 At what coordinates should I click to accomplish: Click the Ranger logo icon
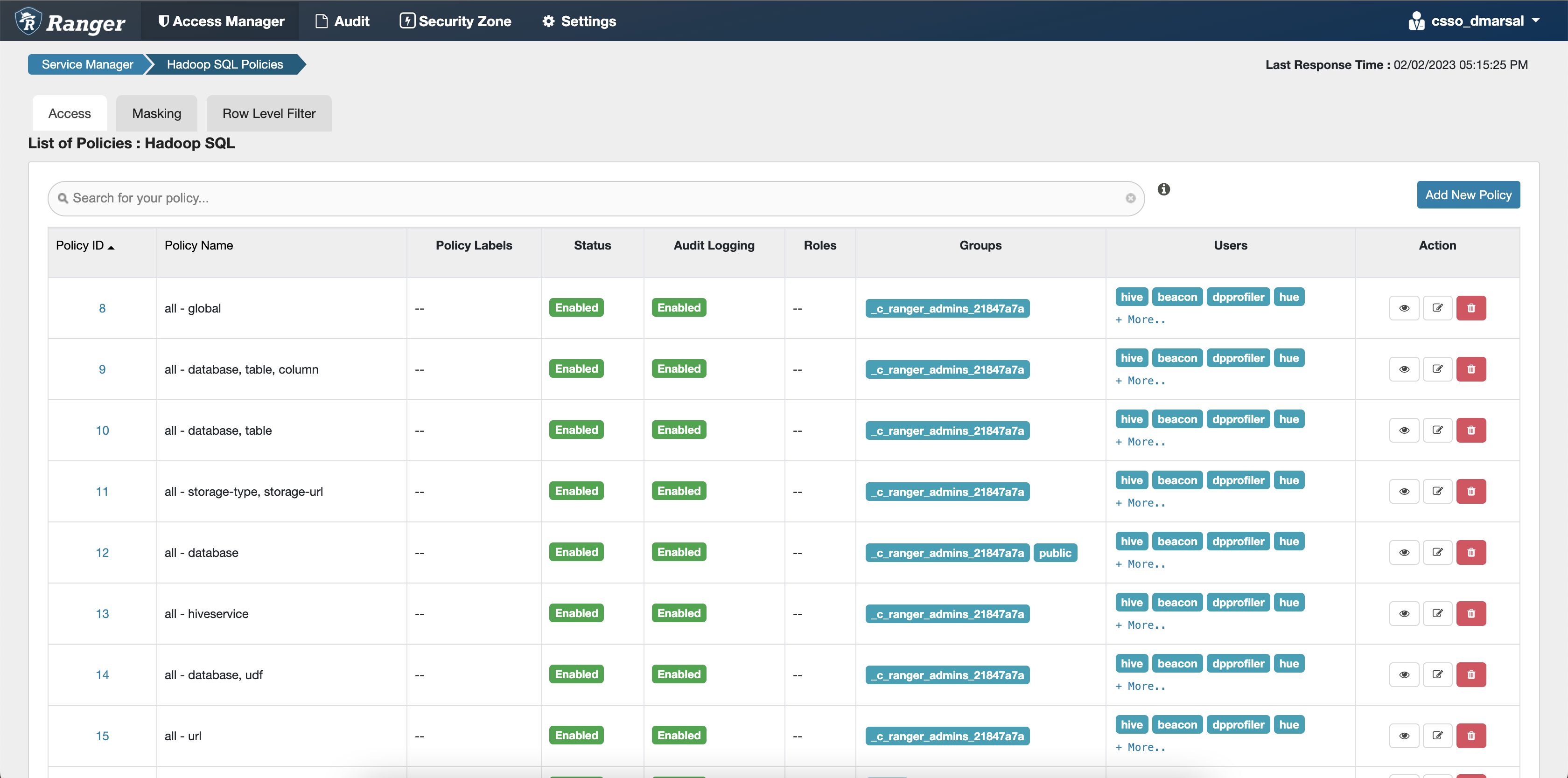[28, 21]
